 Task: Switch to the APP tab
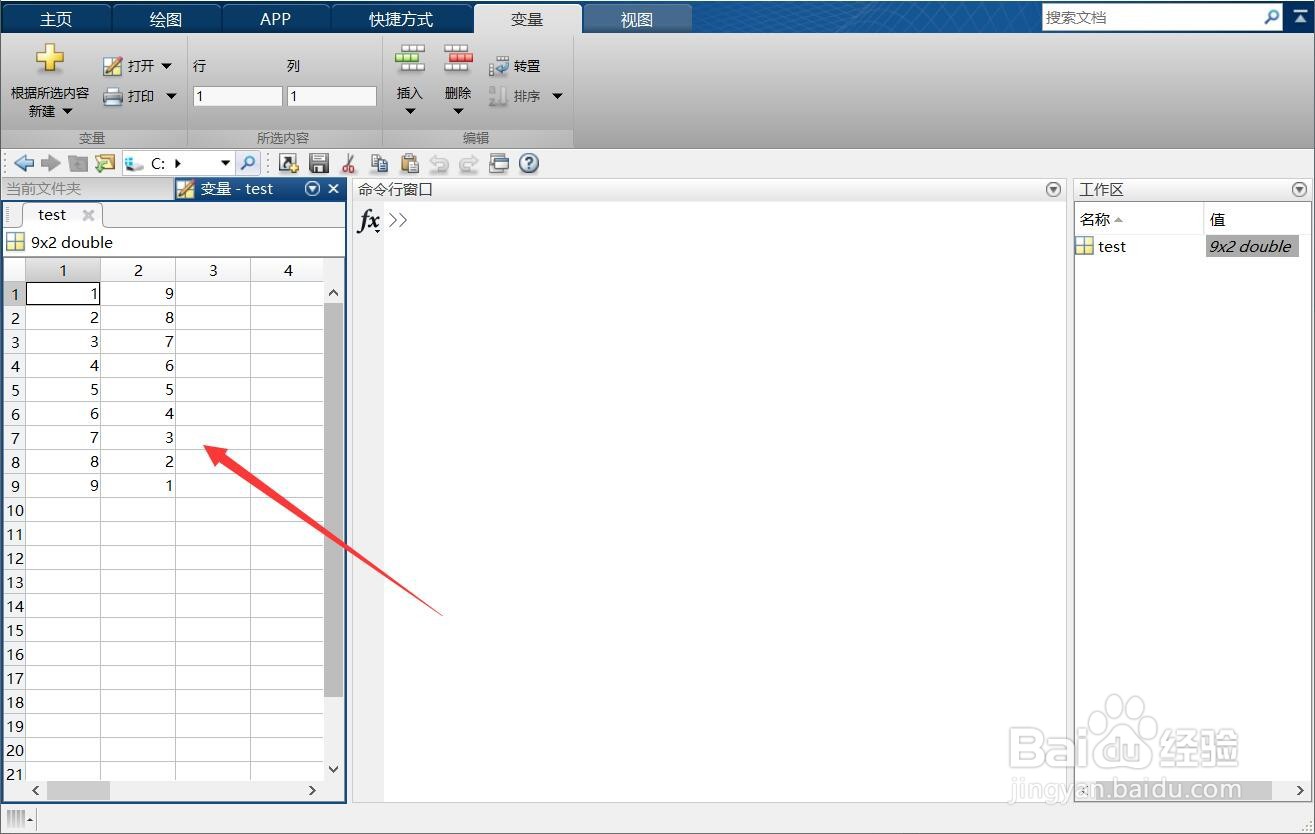275,19
